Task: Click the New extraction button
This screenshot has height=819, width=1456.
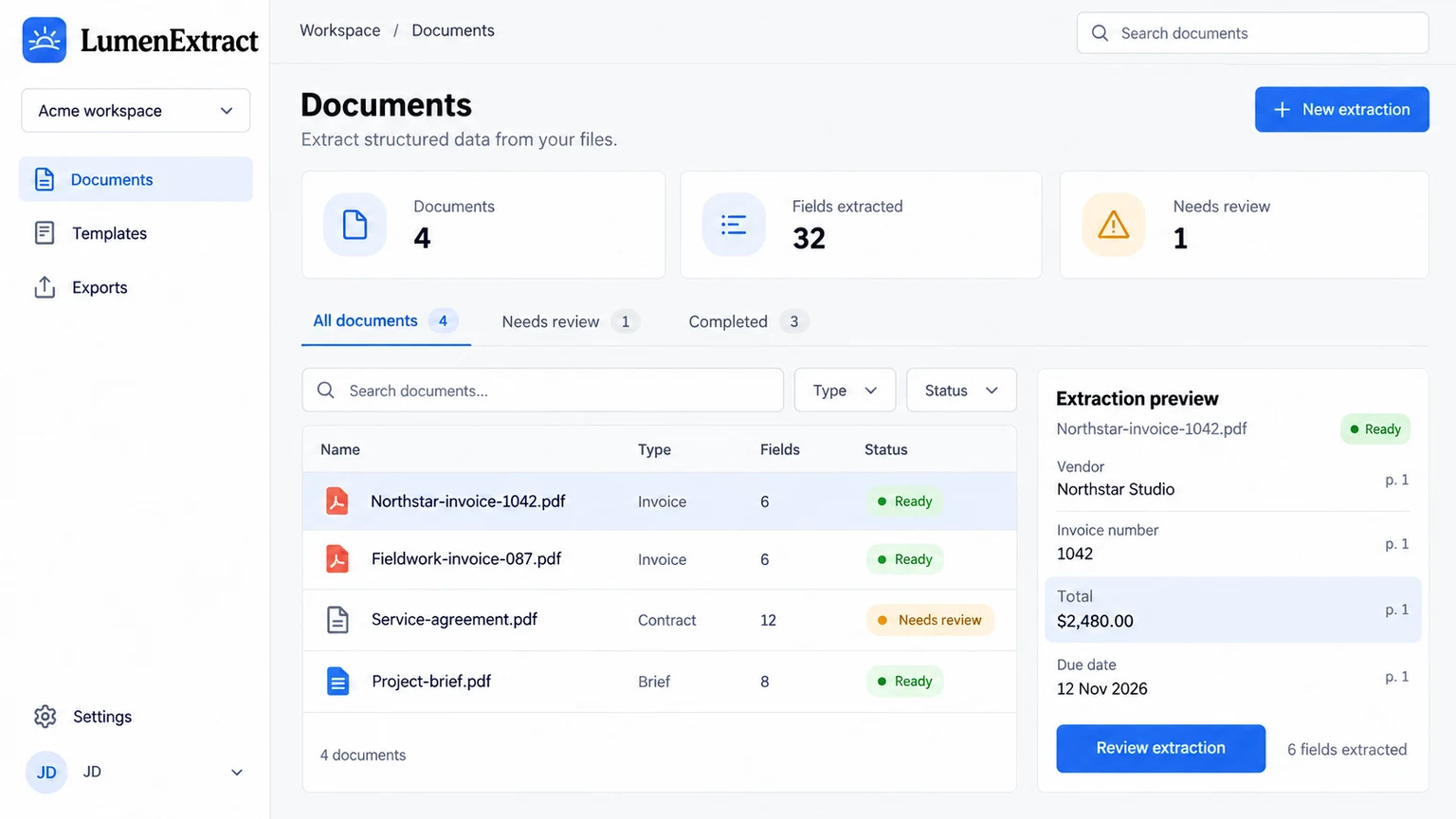Action: [x=1341, y=110]
